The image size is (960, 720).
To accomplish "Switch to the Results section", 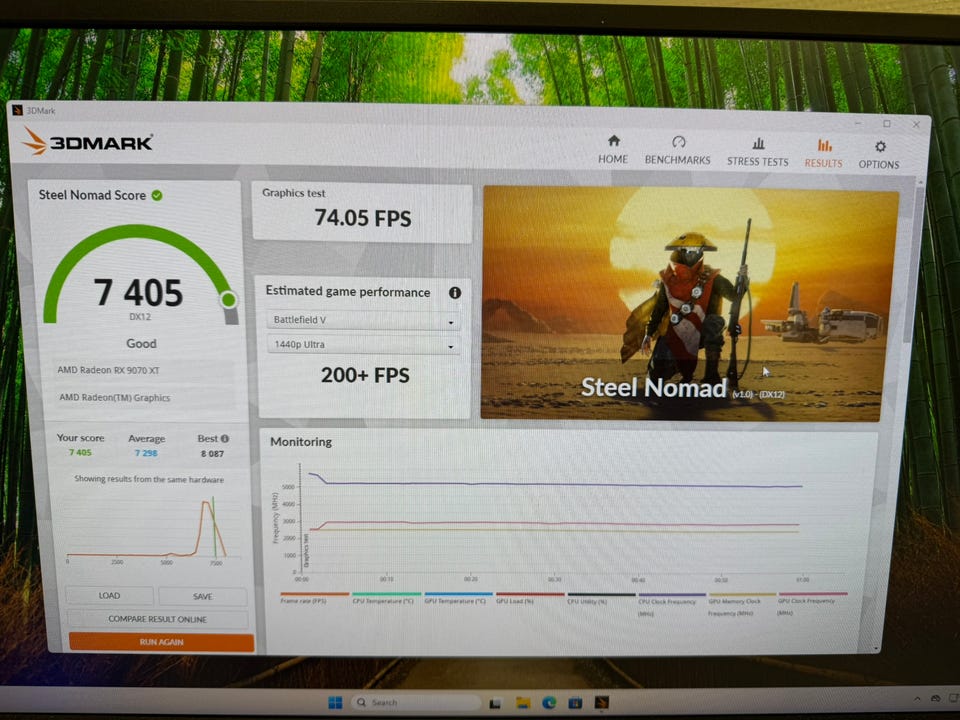I will 823,153.
